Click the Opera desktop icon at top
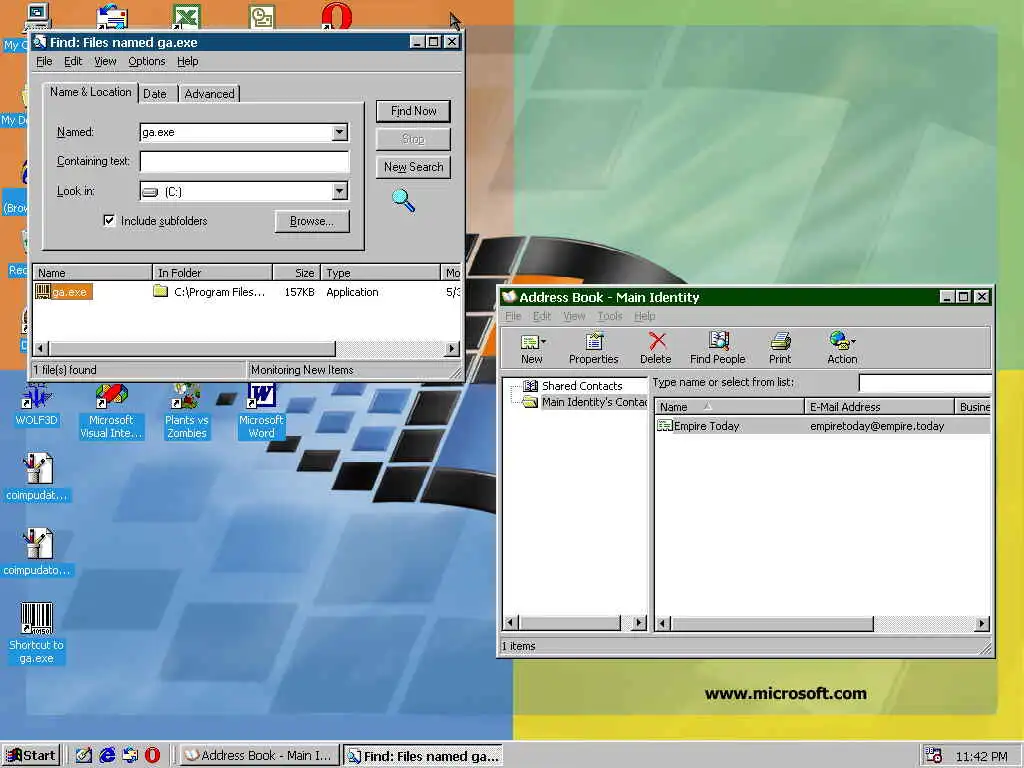The width and height of the screenshot is (1024, 768). (336, 16)
